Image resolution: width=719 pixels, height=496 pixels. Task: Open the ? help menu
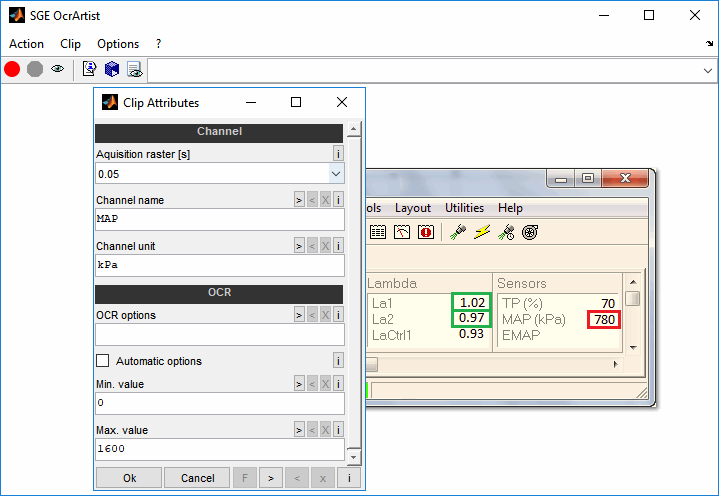pyautogui.click(x=158, y=44)
